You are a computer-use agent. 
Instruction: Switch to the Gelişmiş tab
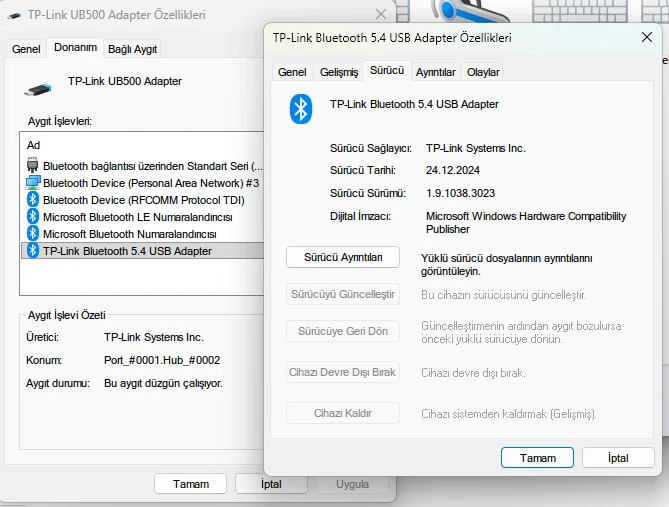click(x=339, y=72)
